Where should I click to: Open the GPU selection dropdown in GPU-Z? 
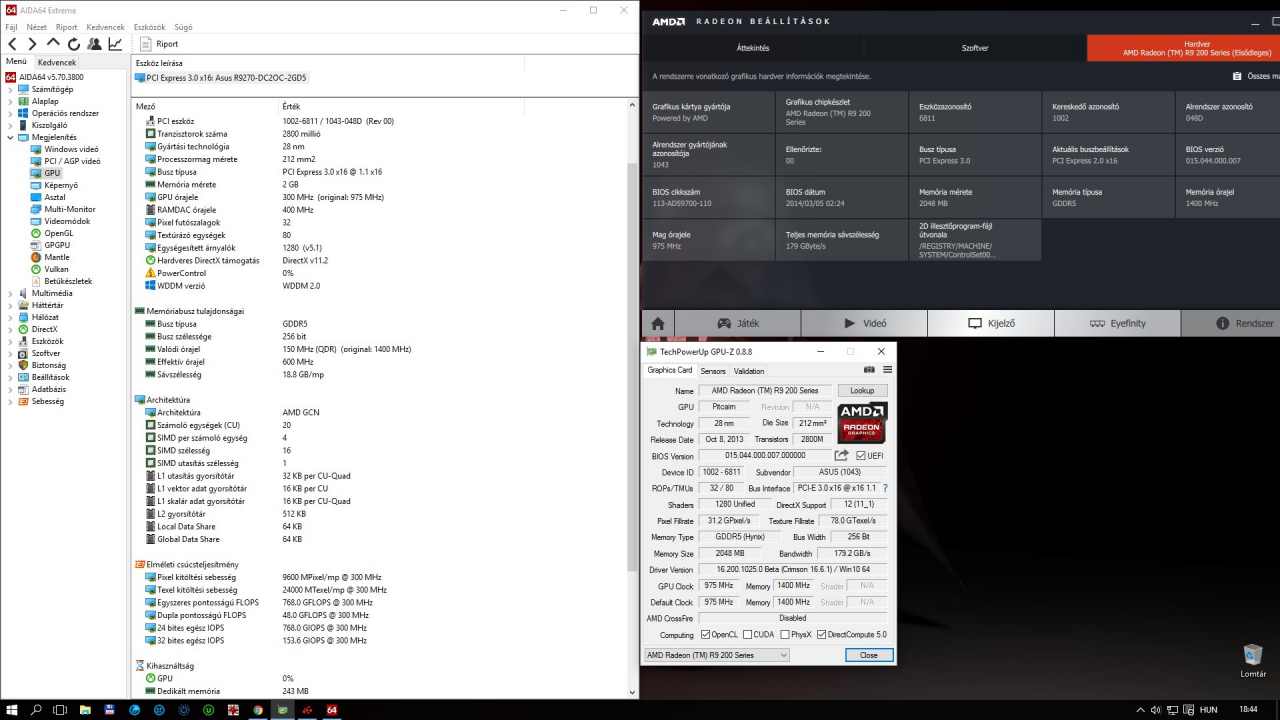pyautogui.click(x=717, y=655)
